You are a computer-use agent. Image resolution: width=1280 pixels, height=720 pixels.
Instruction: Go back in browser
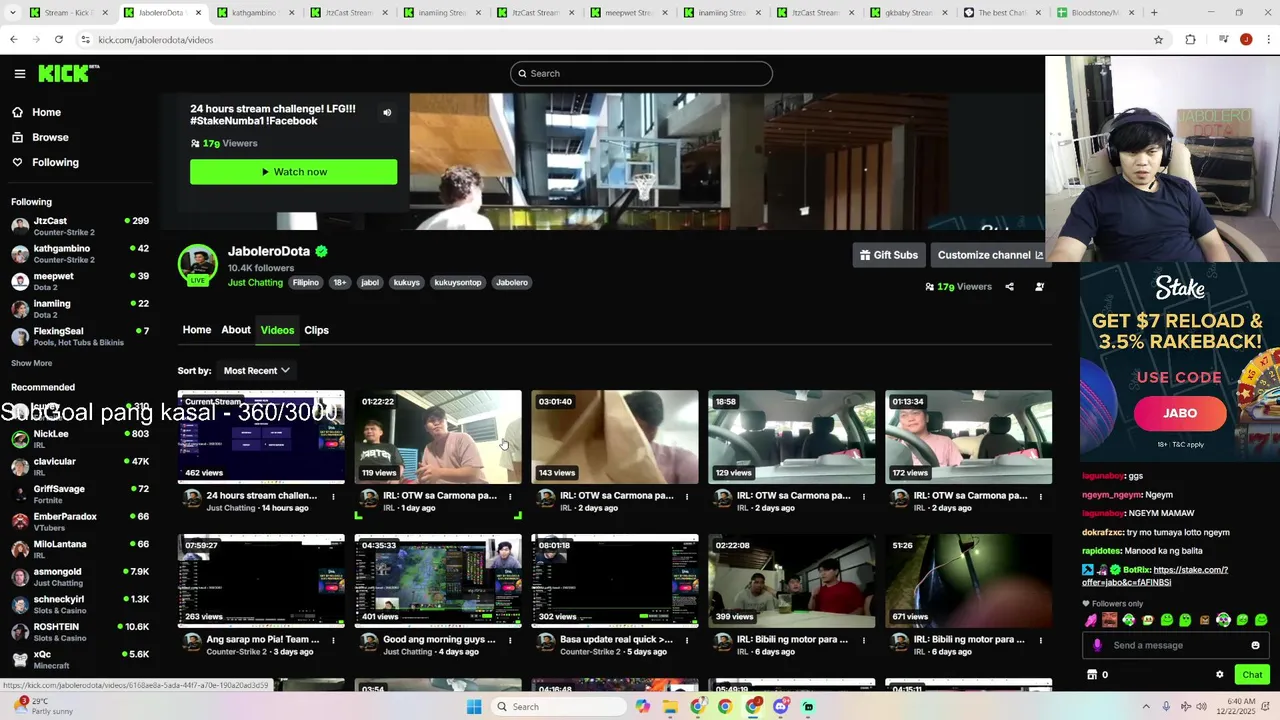pos(14,40)
